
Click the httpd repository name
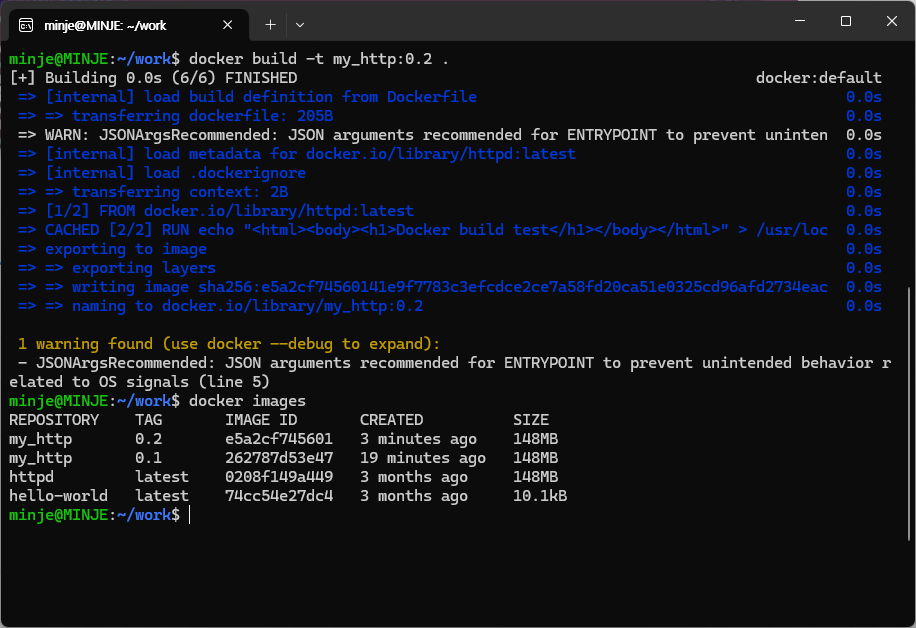click(32, 477)
